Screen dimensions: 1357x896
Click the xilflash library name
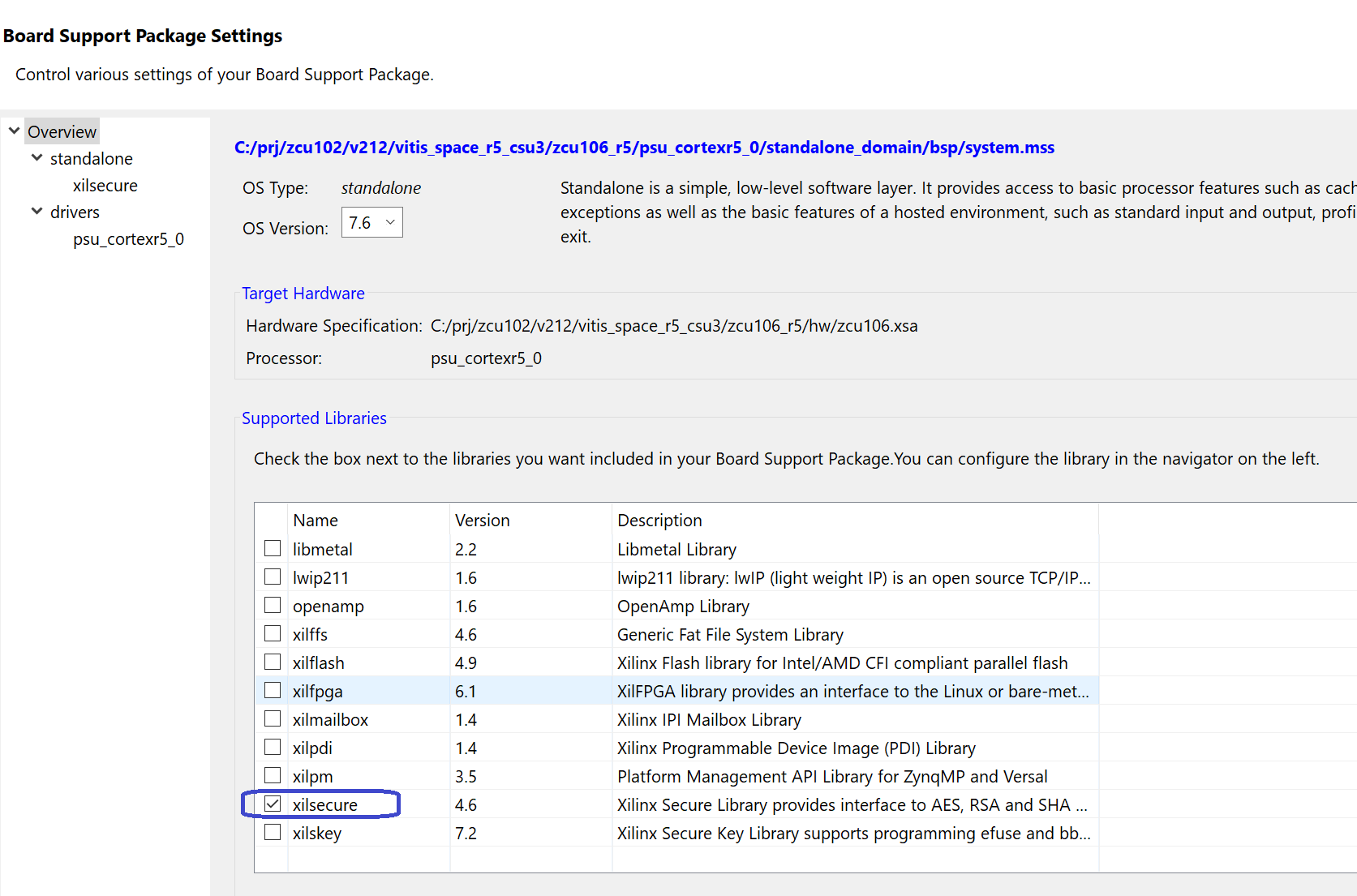[319, 663]
